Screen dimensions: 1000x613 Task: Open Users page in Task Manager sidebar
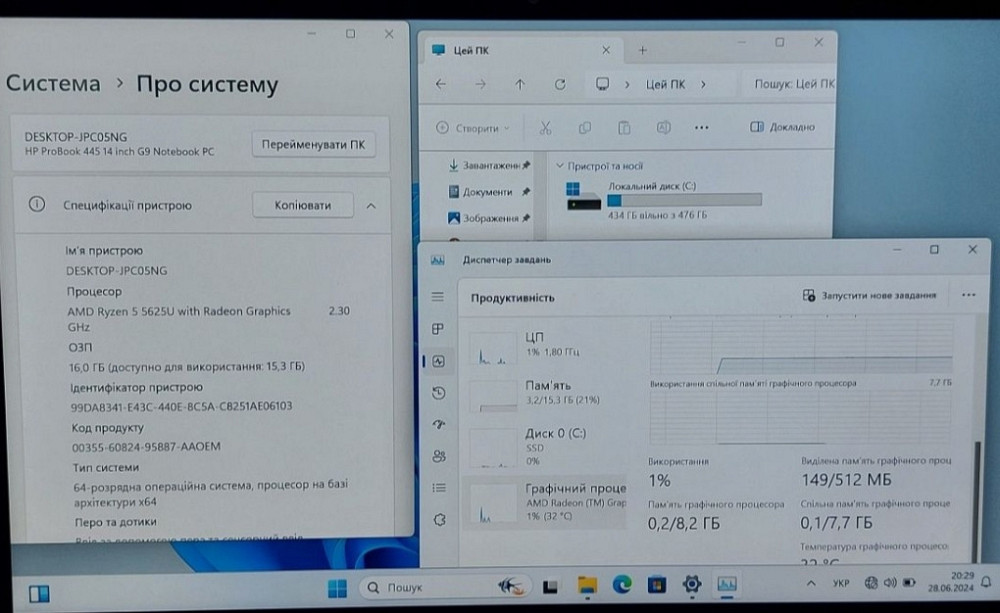pyautogui.click(x=438, y=456)
